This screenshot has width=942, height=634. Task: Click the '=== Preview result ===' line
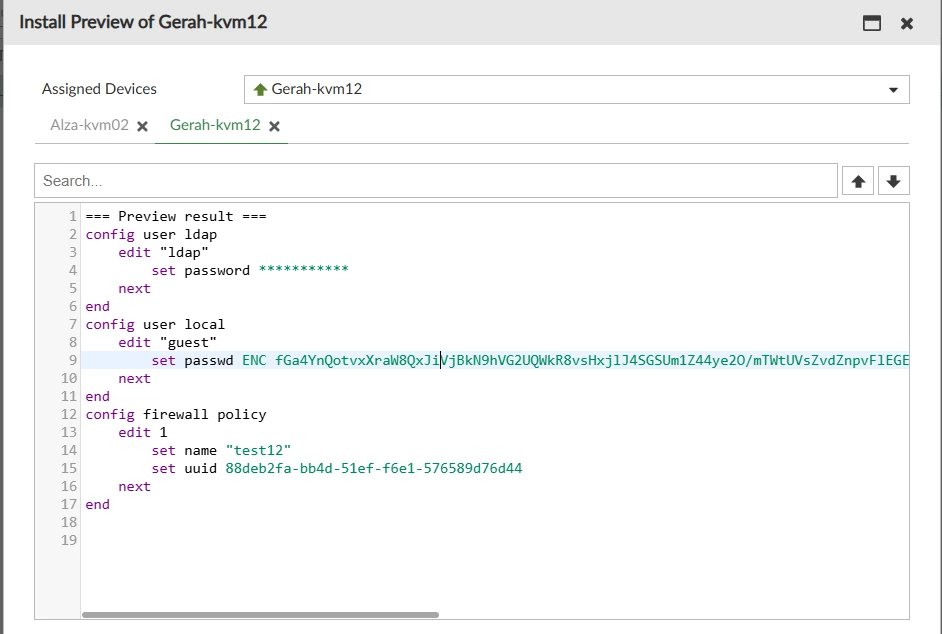(176, 216)
